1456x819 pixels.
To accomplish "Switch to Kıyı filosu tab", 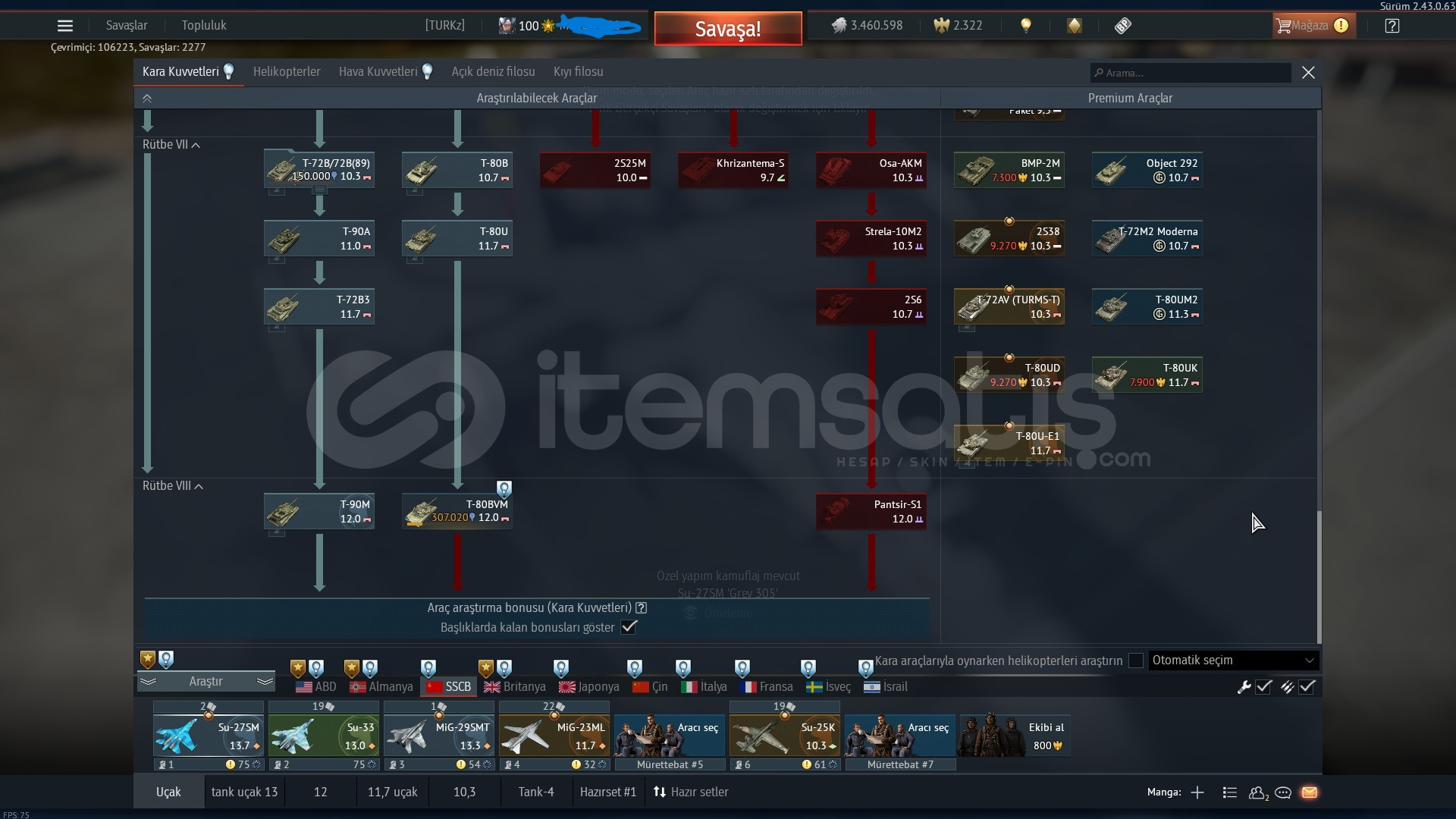I will pyautogui.click(x=578, y=72).
